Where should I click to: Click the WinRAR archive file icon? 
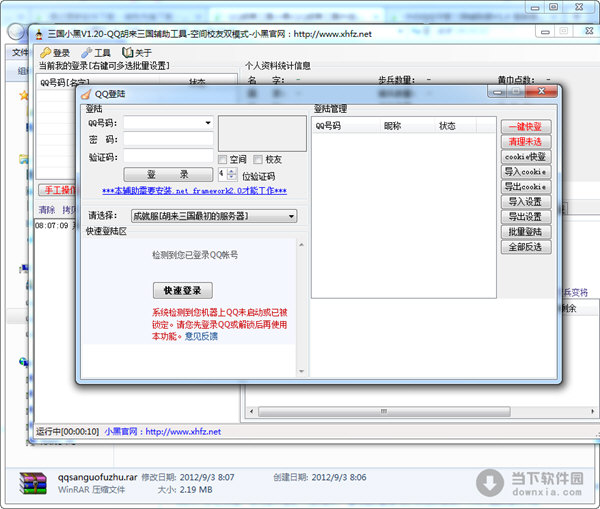tap(36, 485)
